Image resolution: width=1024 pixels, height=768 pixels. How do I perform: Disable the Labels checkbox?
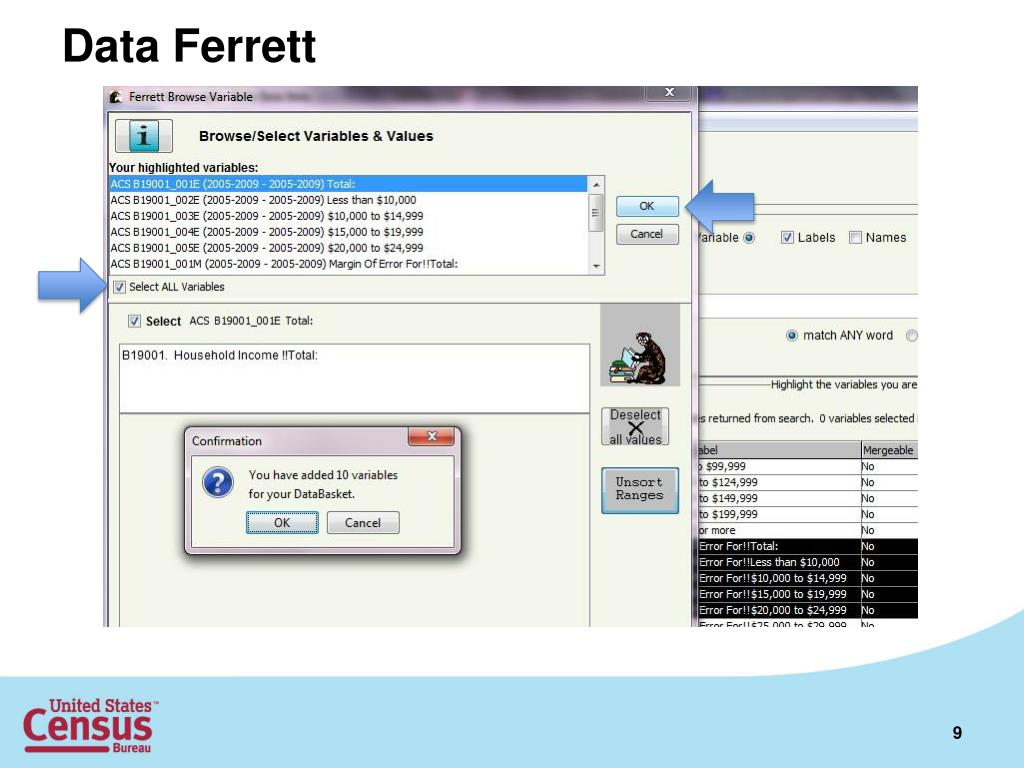(x=787, y=237)
